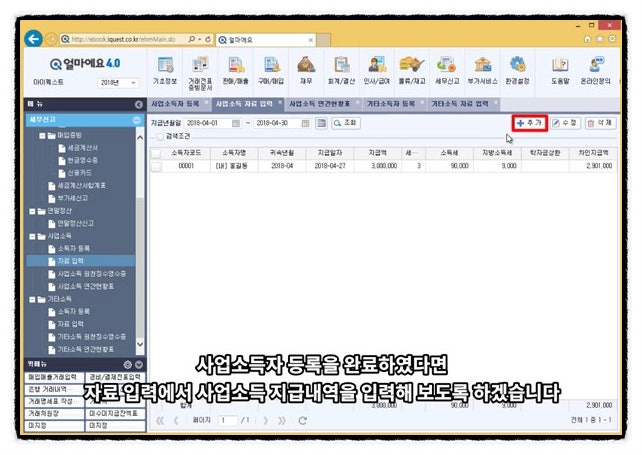Collapse the 세무신고 menu section header
Screen dimensions: 642x455
pos(137,120)
